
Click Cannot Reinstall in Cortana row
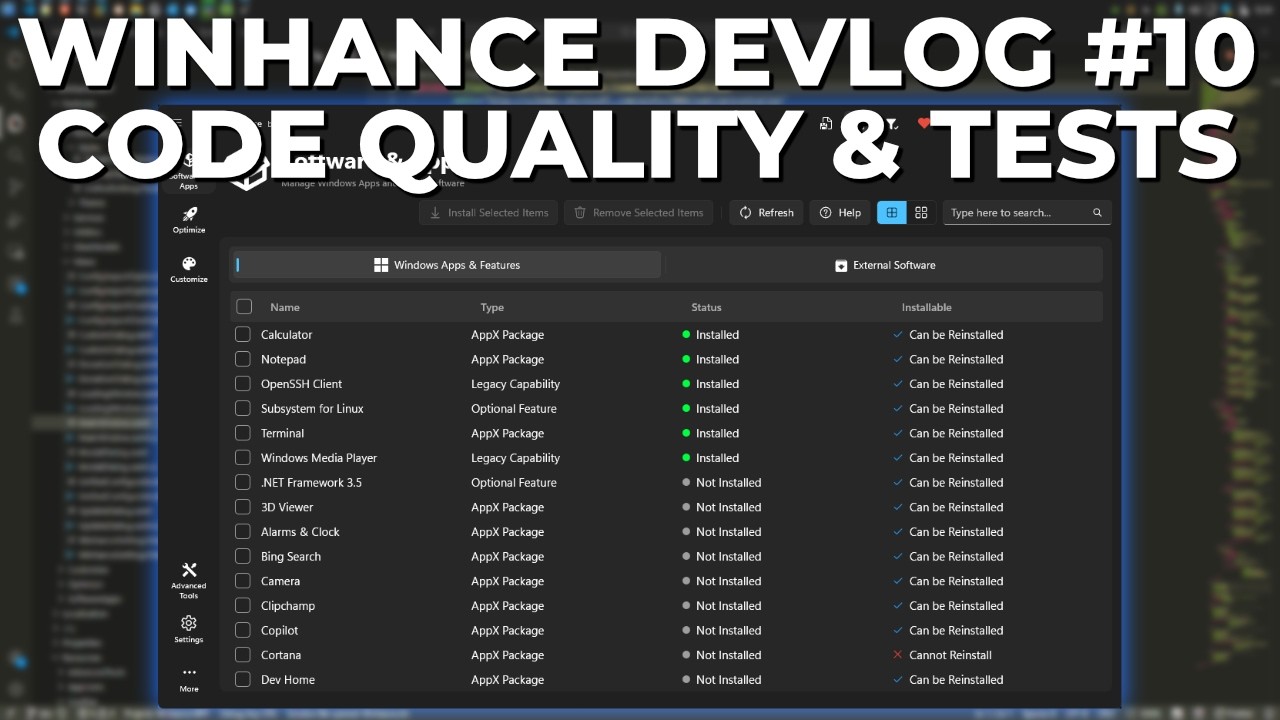pos(951,655)
